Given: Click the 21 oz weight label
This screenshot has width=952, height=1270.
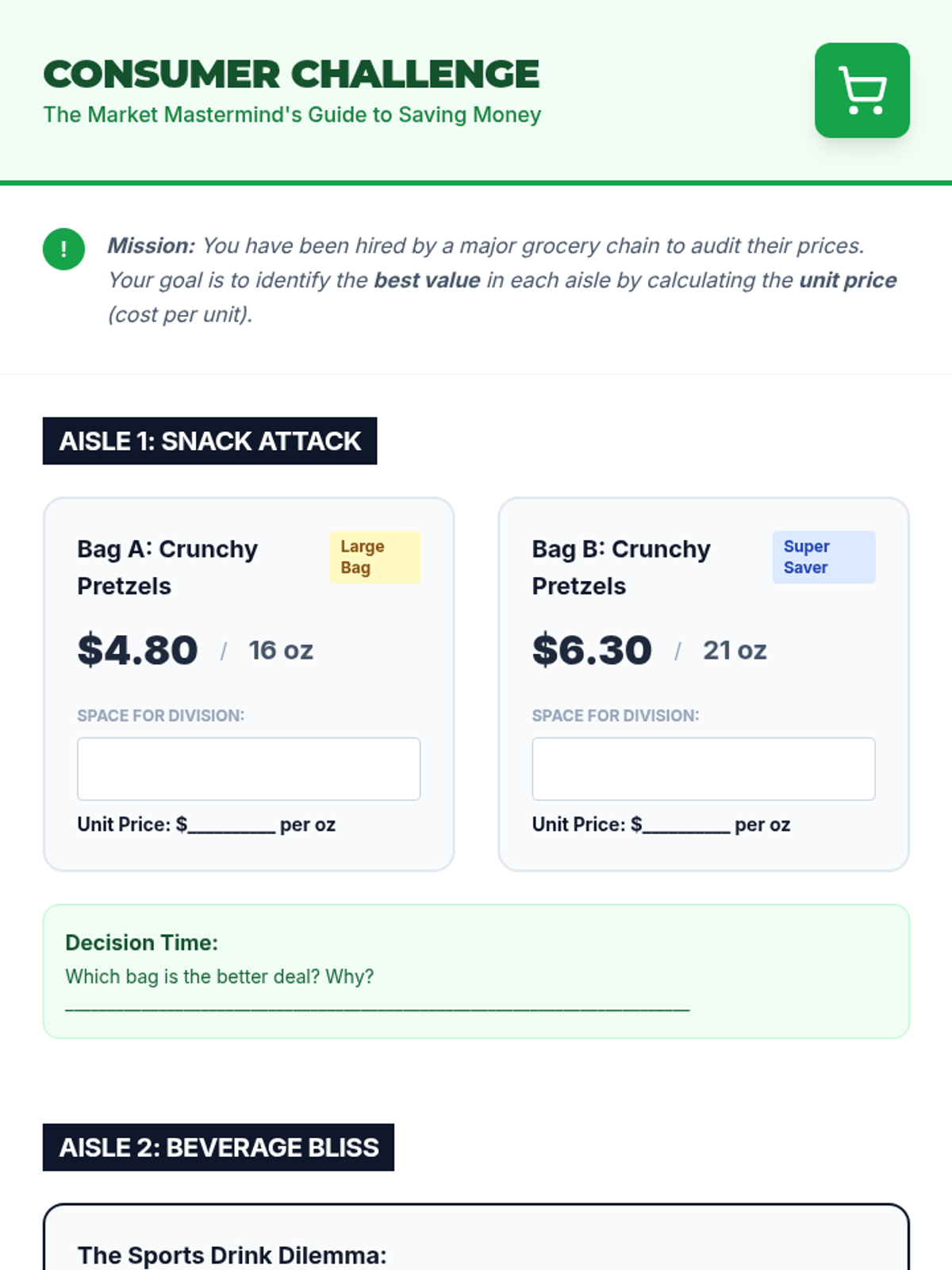Looking at the screenshot, I should coord(735,650).
